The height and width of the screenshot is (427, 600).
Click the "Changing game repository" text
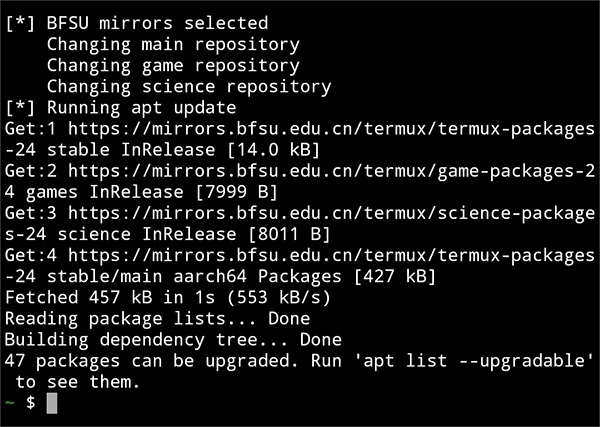coord(172,65)
